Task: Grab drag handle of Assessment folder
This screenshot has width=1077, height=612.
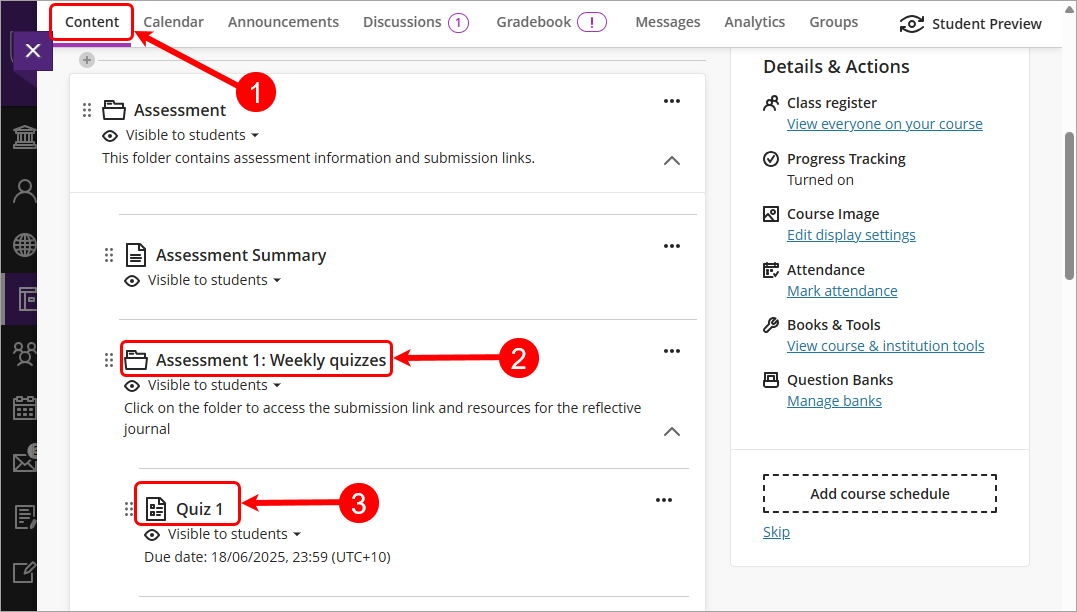Action: (x=87, y=110)
